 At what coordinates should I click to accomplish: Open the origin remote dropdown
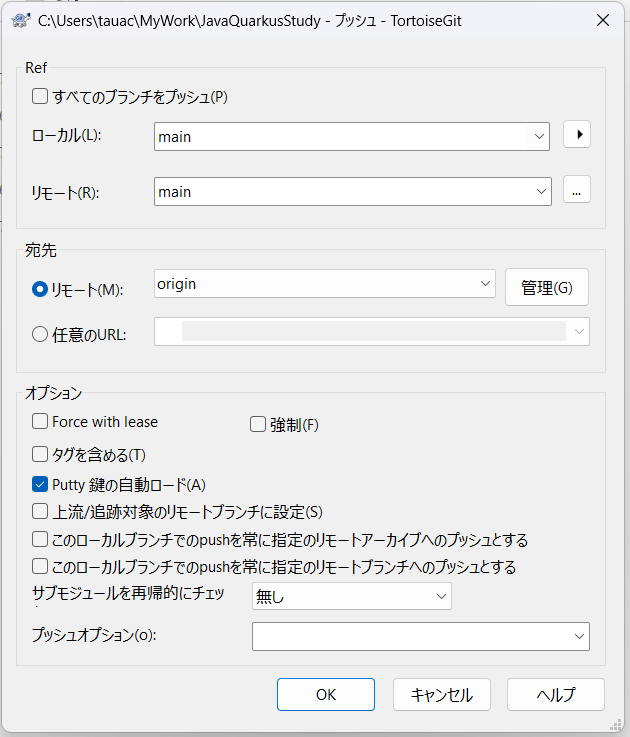(x=485, y=284)
